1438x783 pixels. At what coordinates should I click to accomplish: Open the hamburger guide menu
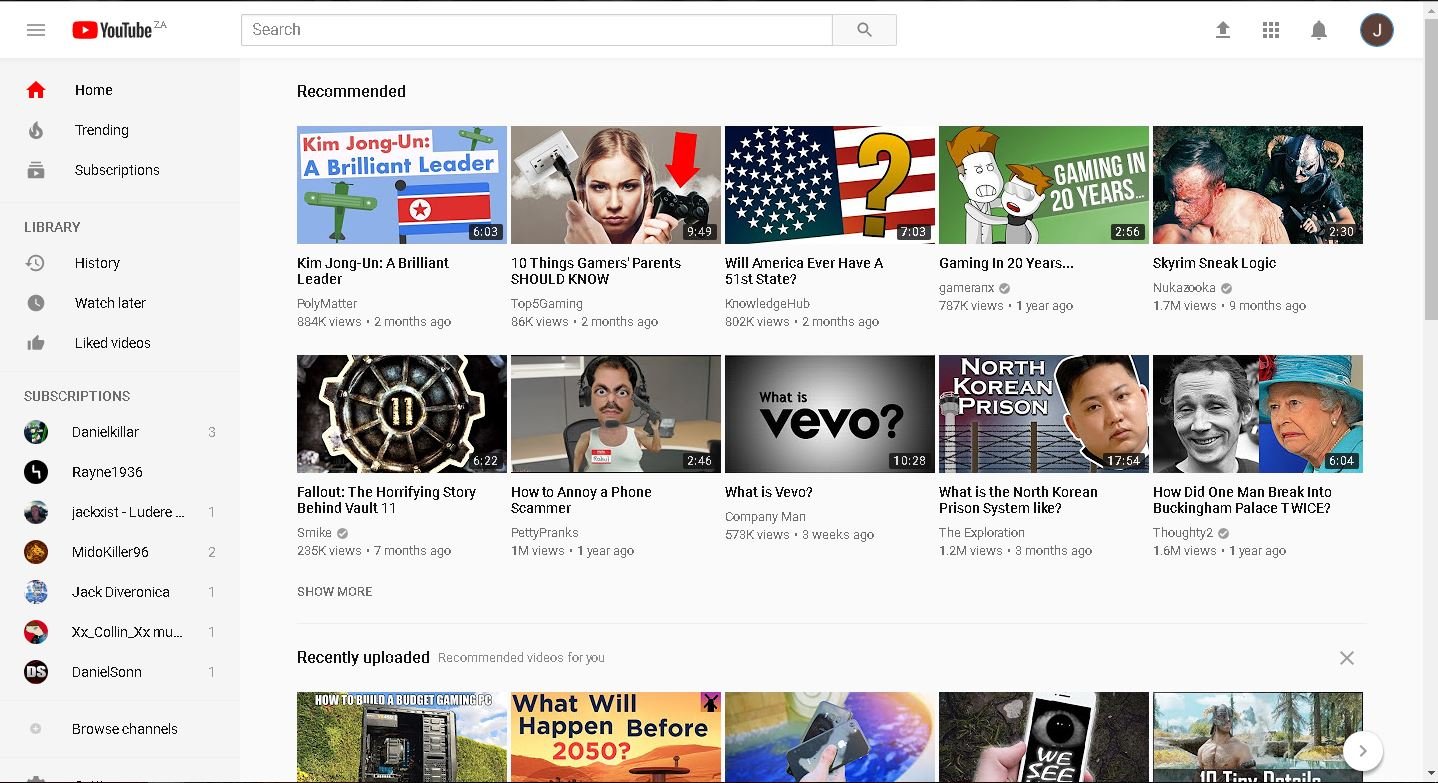36,30
